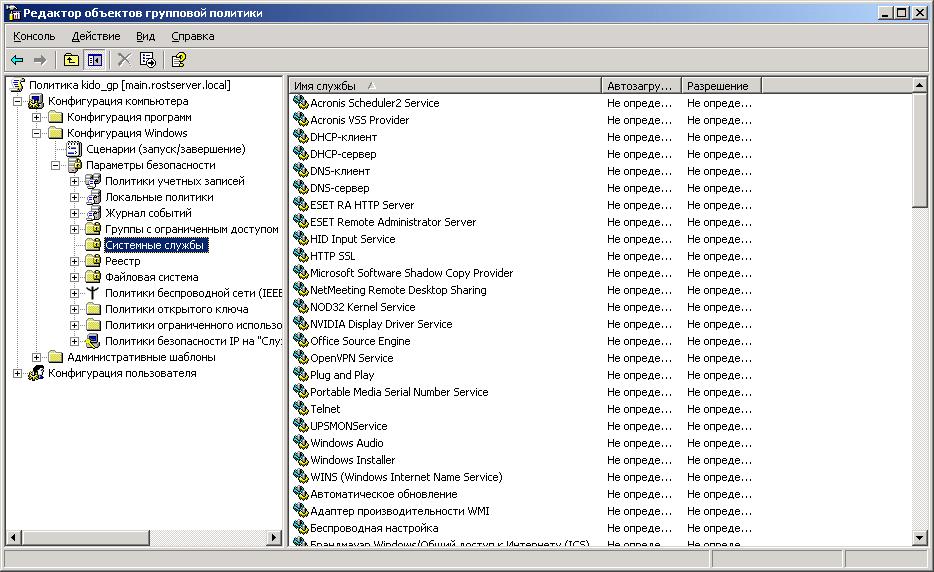Click the Автозагрузка column header
934x572 pixels.
click(x=641, y=86)
